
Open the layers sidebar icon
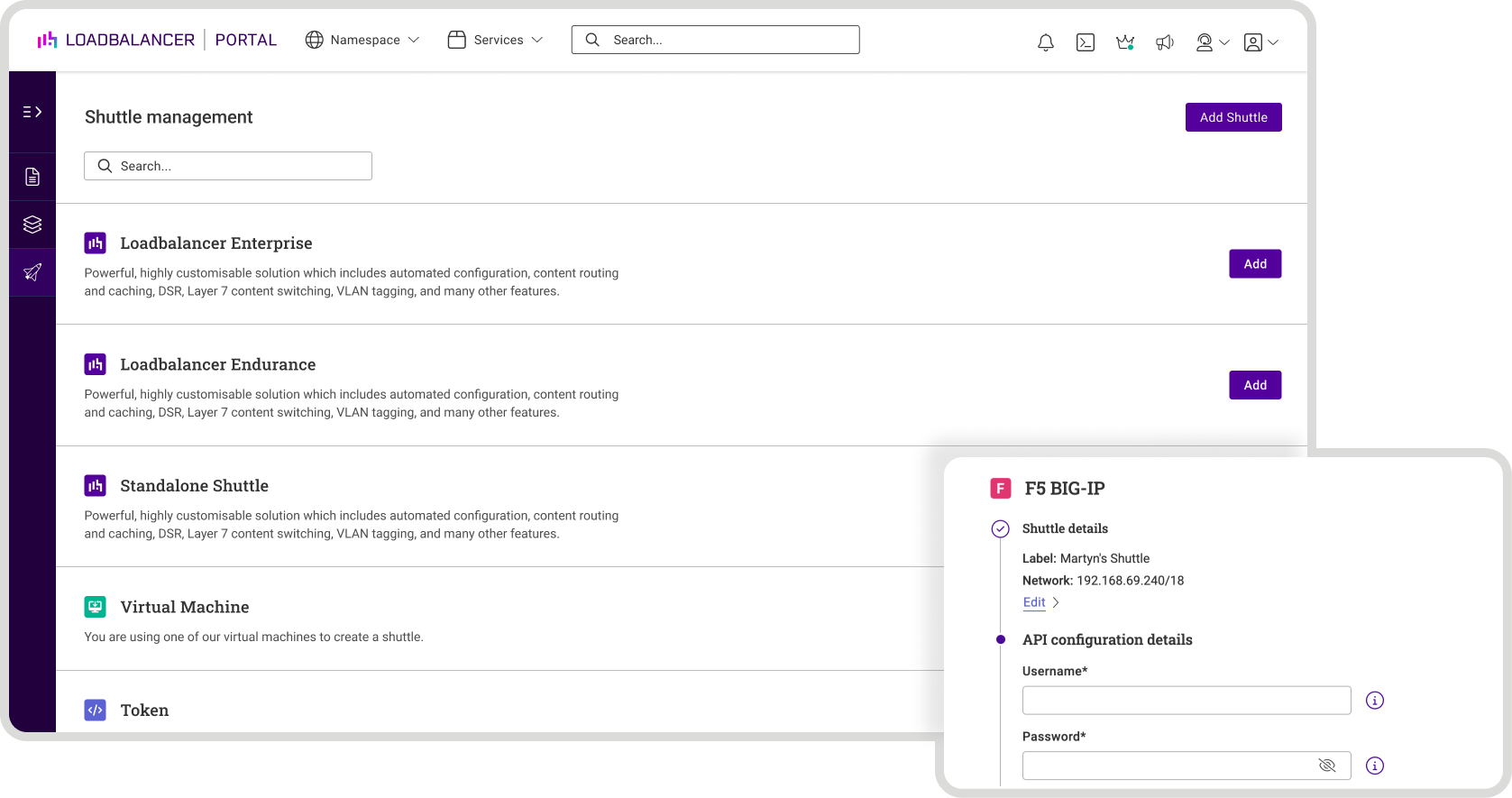click(x=32, y=225)
